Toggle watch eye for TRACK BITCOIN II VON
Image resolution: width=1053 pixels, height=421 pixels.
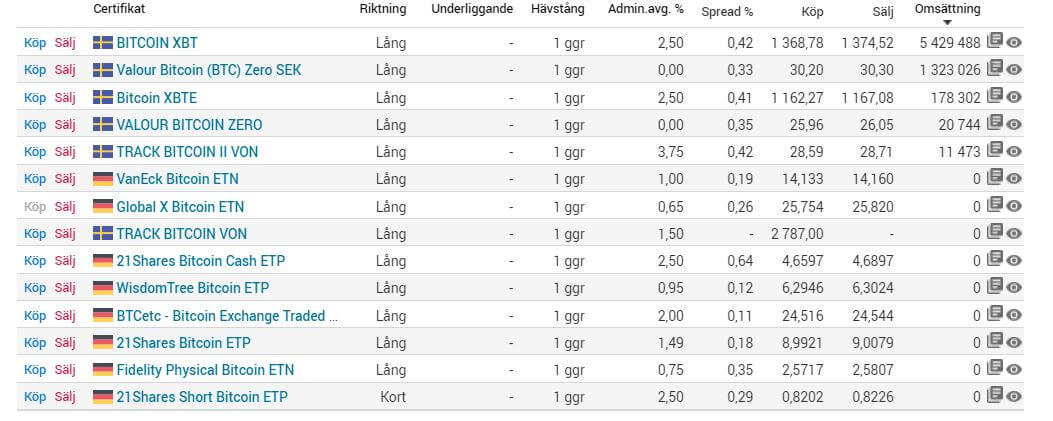pyautogui.click(x=1014, y=152)
